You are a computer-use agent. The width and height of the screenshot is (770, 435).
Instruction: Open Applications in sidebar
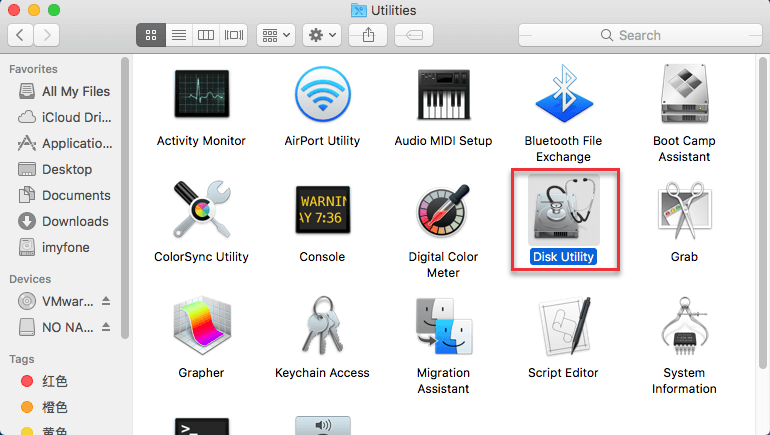(x=64, y=143)
